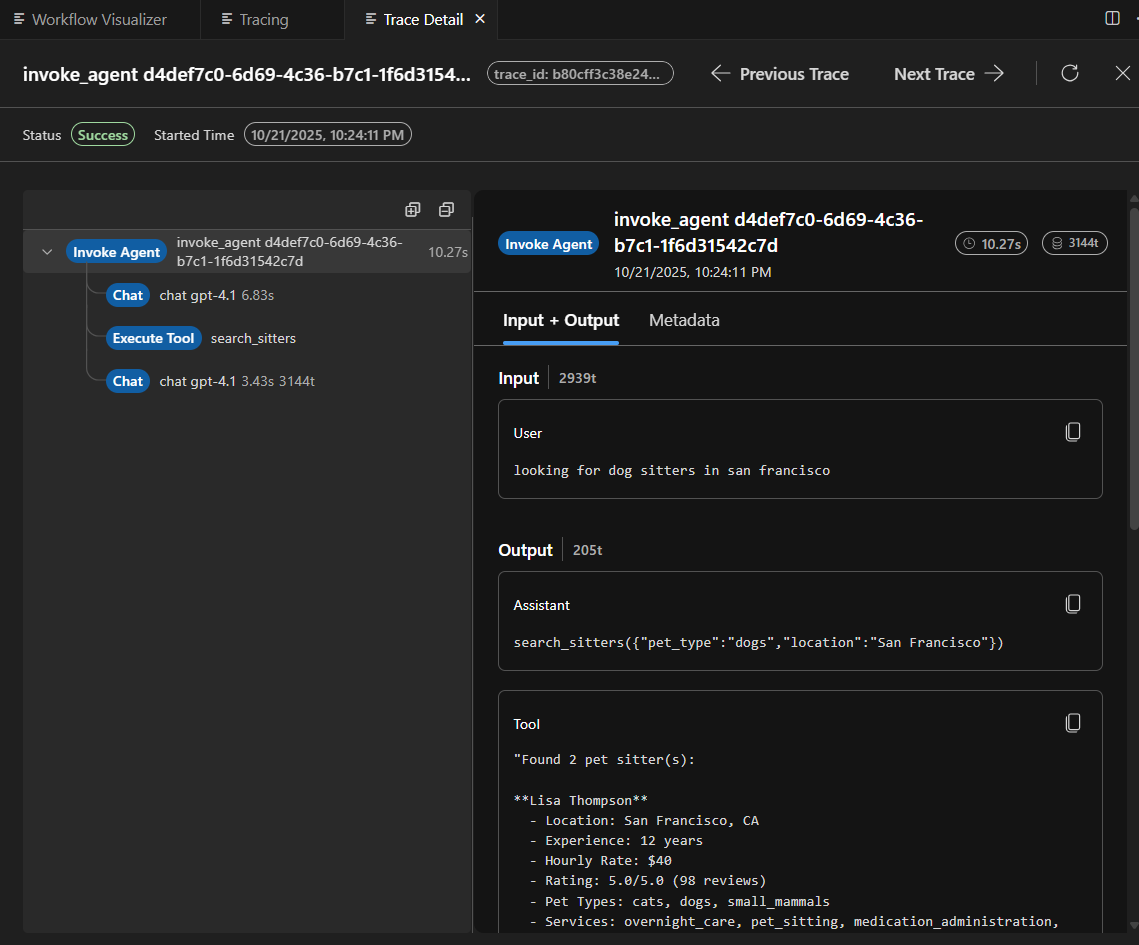Collapse all spans in tree

point(447,210)
